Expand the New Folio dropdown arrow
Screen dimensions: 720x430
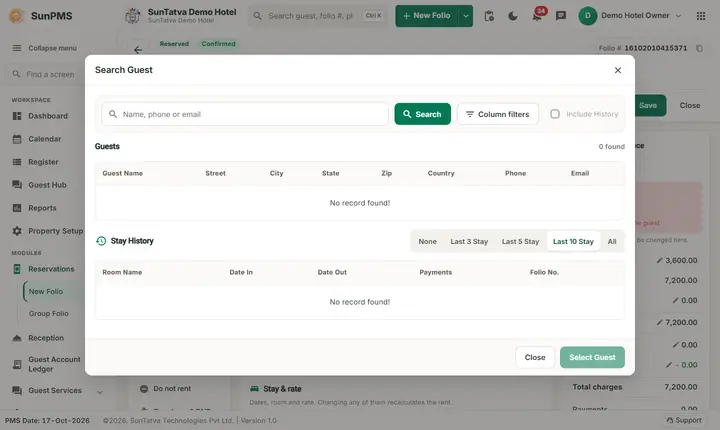coord(466,16)
